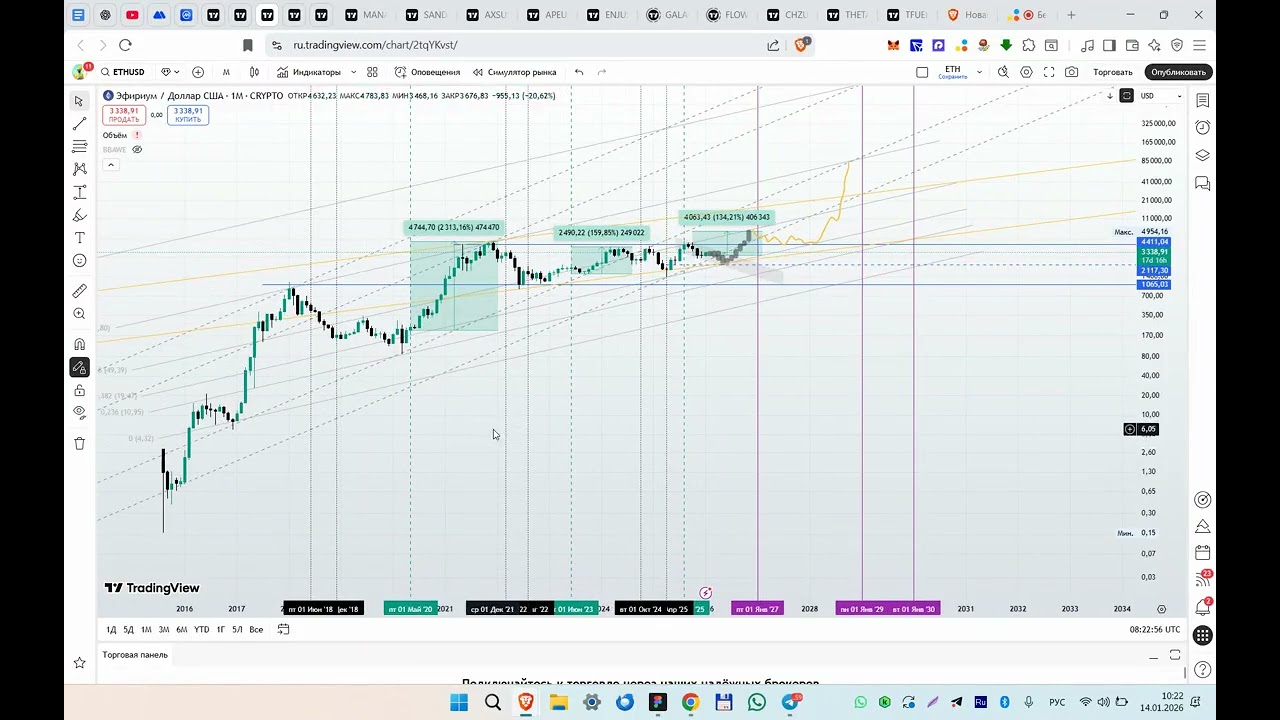The width and height of the screenshot is (1280, 720).
Task: Open chart settings hexagon icon
Action: (1026, 72)
